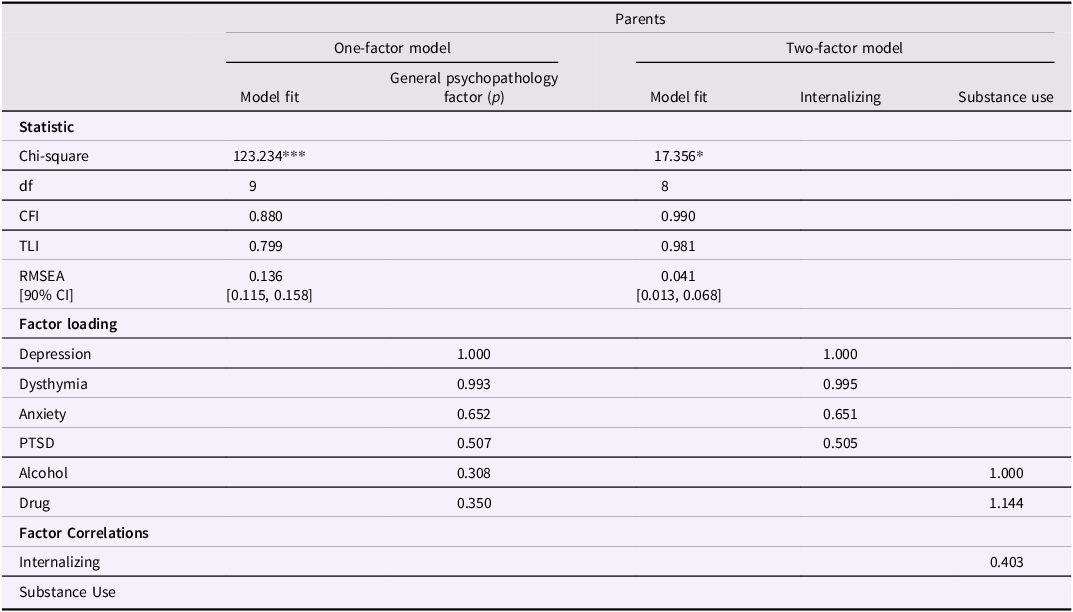Click the Parents table header

(639, 18)
